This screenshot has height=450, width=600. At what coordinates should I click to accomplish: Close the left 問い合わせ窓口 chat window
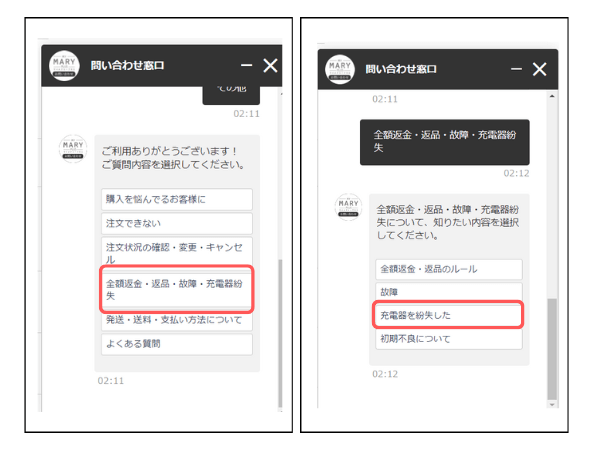click(x=270, y=66)
